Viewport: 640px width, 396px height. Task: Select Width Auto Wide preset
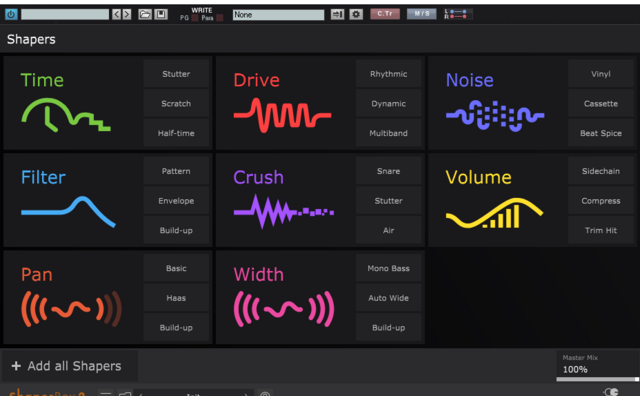pos(389,298)
